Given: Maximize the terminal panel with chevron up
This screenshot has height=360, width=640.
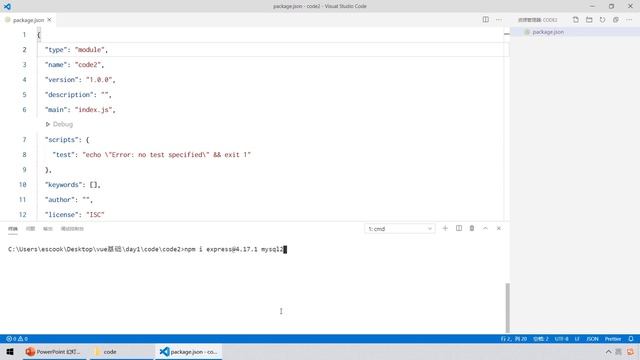Looking at the screenshot, I should (x=485, y=228).
